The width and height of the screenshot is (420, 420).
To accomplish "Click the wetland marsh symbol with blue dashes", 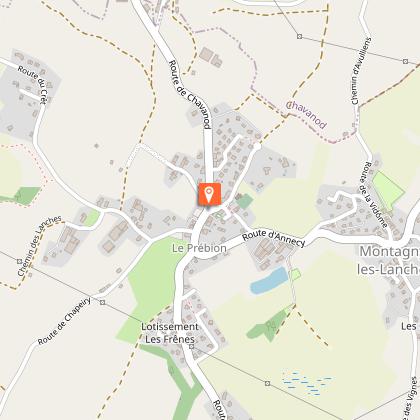I will (x=307, y=384).
